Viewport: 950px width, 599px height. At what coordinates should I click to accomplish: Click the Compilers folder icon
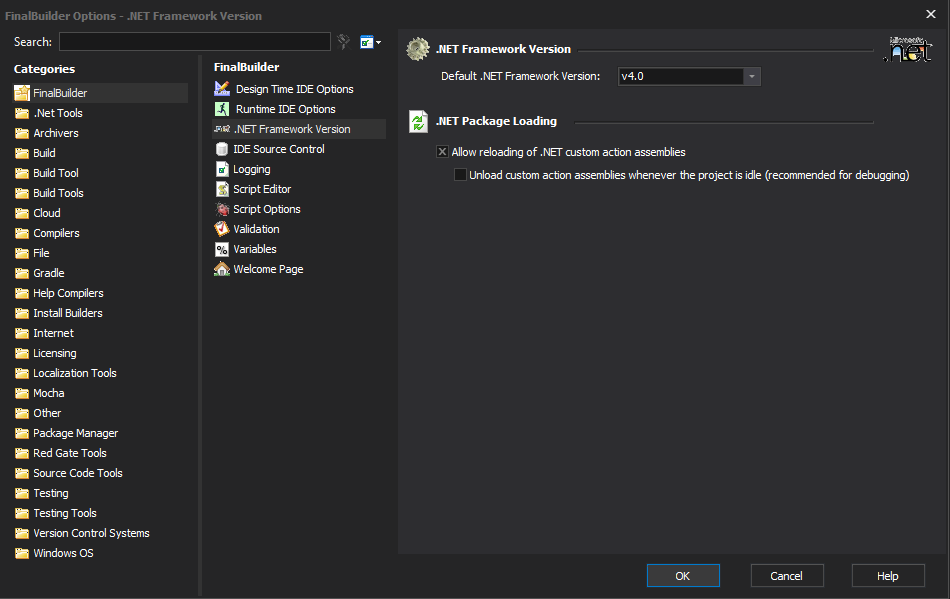22,233
